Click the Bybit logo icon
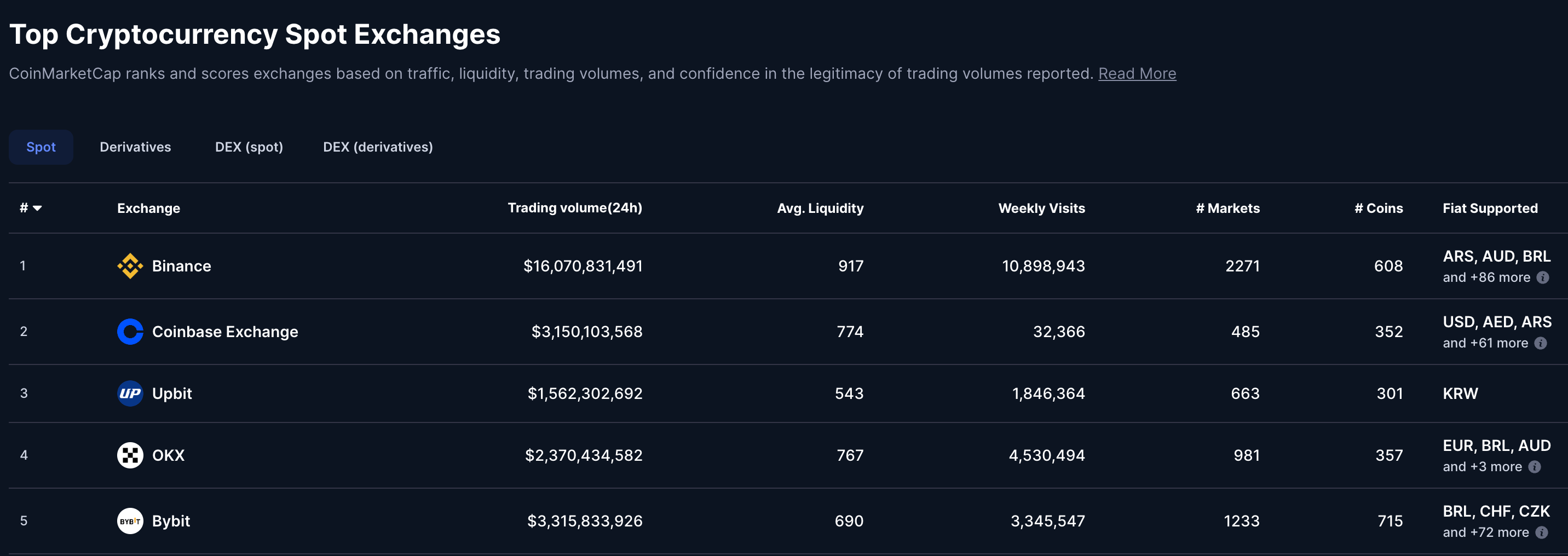Screen dimensions: 1568x556 click(130, 521)
